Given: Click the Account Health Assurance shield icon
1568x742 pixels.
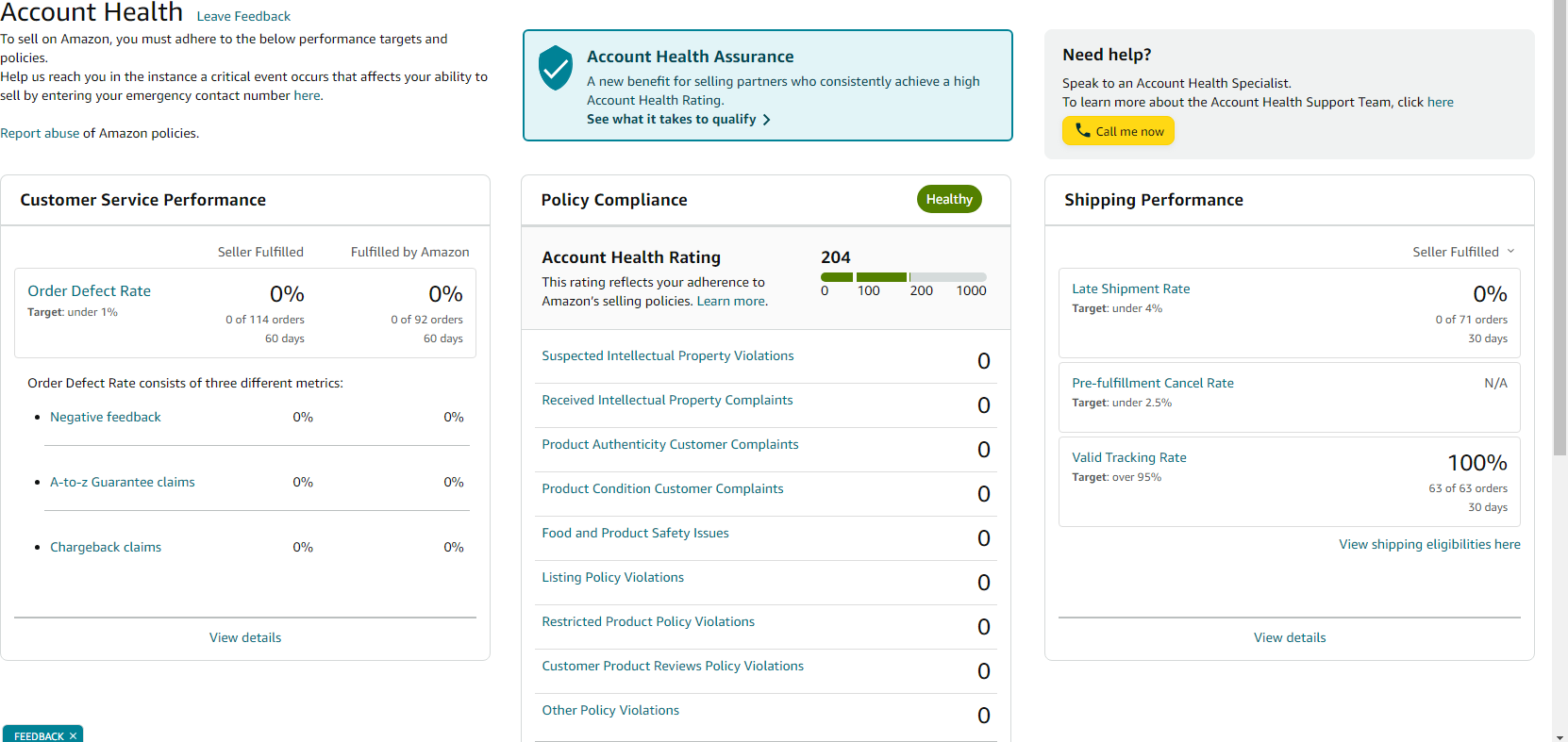Looking at the screenshot, I should pos(556,68).
